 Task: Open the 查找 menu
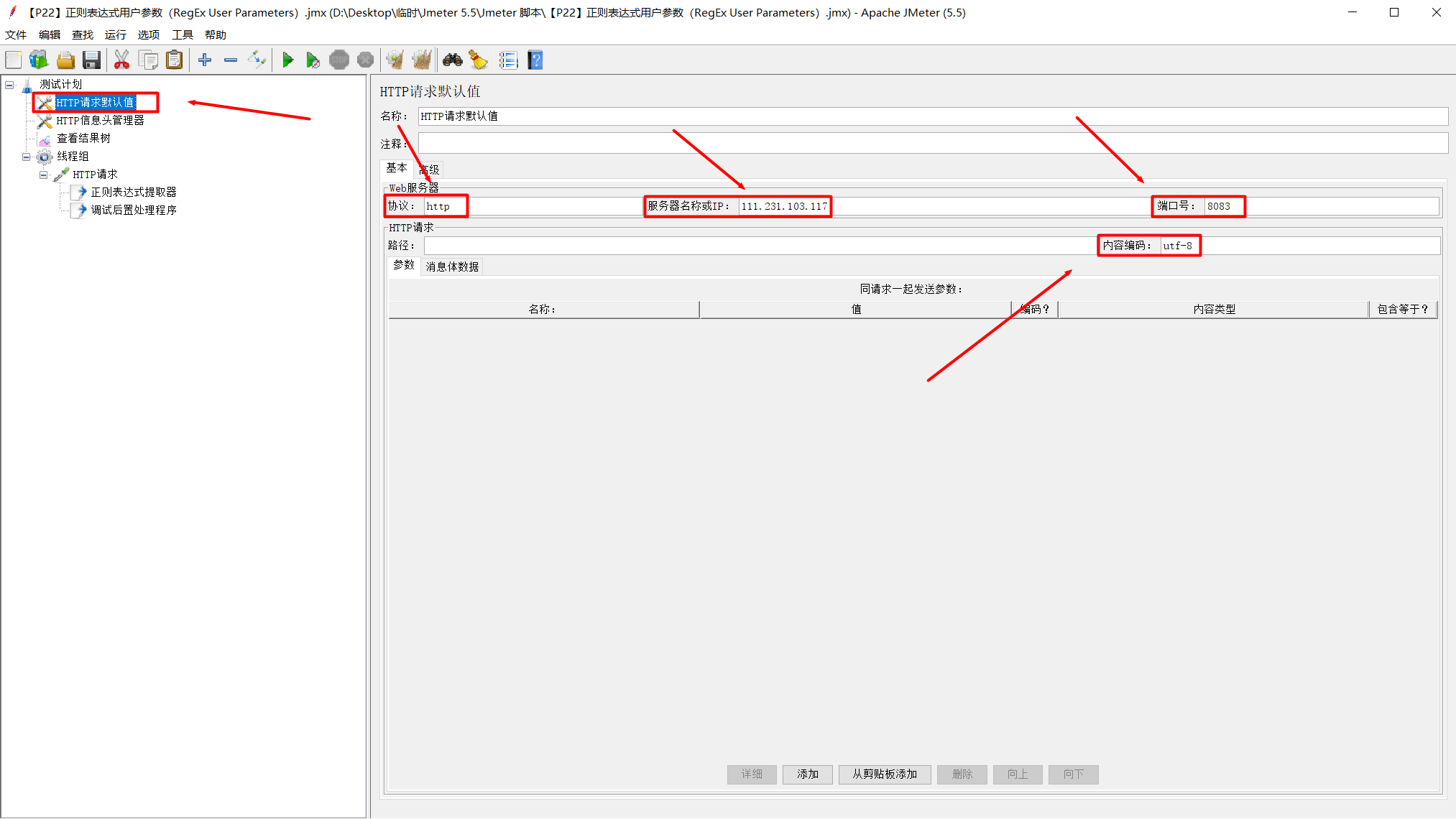pyautogui.click(x=83, y=34)
